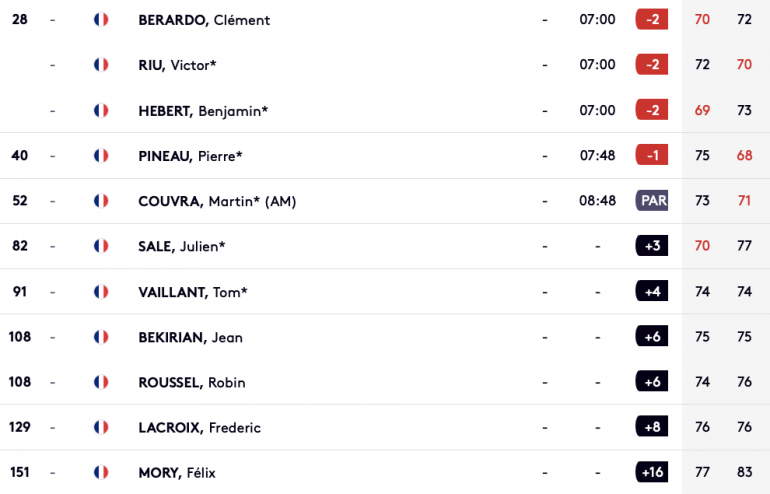Screen dimensions: 770x494
Task: Click the flag icon next to MORY, Félix
Action: coord(101,472)
